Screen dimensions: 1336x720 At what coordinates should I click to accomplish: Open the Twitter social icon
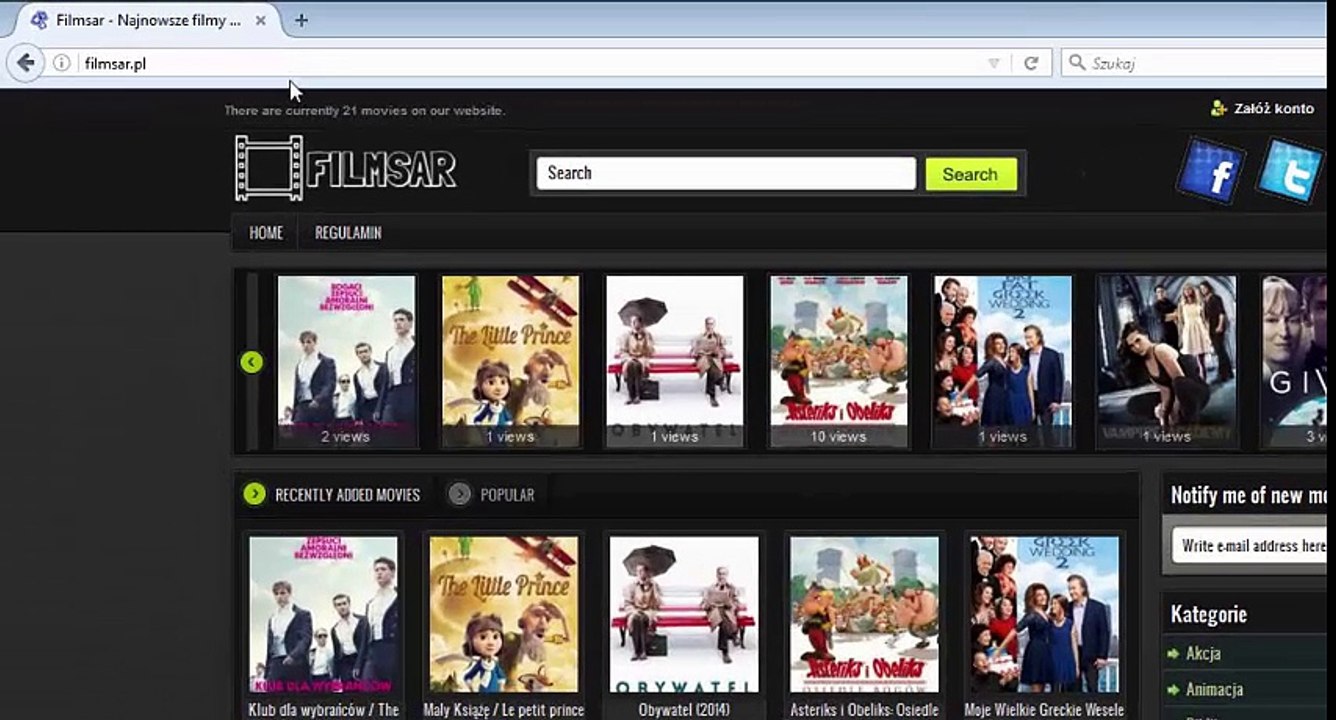coord(1291,171)
